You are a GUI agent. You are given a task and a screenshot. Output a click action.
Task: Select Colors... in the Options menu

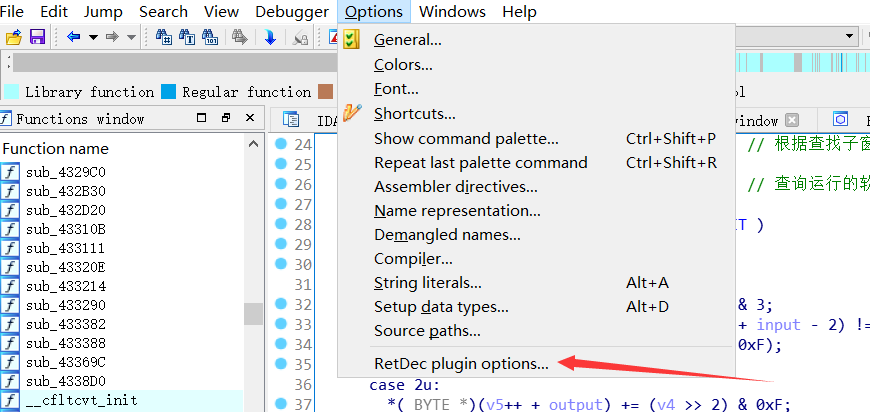click(x=403, y=65)
